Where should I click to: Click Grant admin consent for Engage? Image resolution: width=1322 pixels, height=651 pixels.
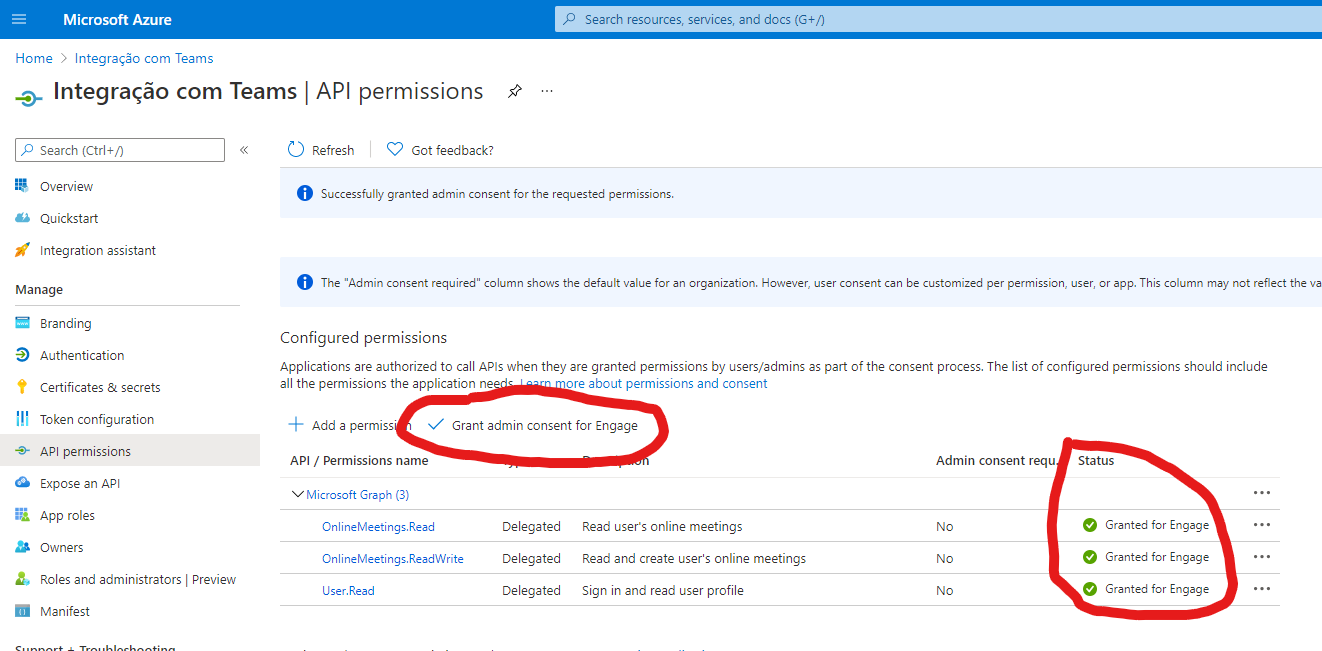pos(533,425)
